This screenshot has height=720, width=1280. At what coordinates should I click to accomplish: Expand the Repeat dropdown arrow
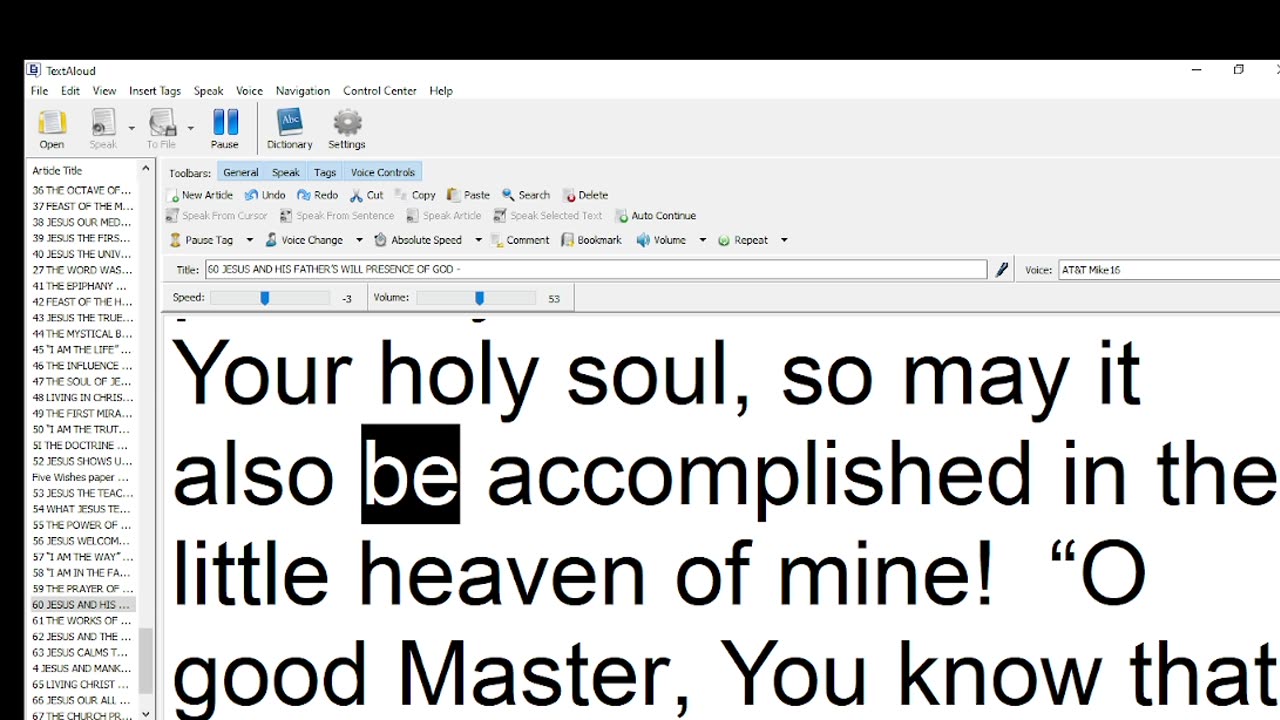tap(784, 240)
